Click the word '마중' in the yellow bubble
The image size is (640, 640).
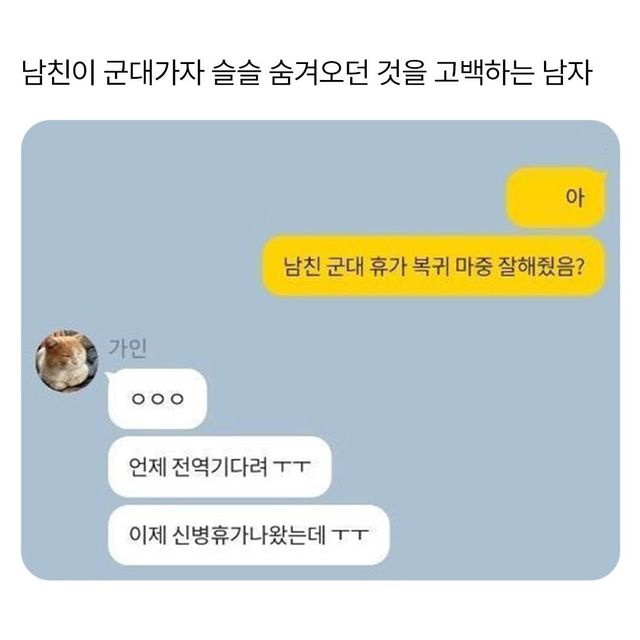pos(473,267)
